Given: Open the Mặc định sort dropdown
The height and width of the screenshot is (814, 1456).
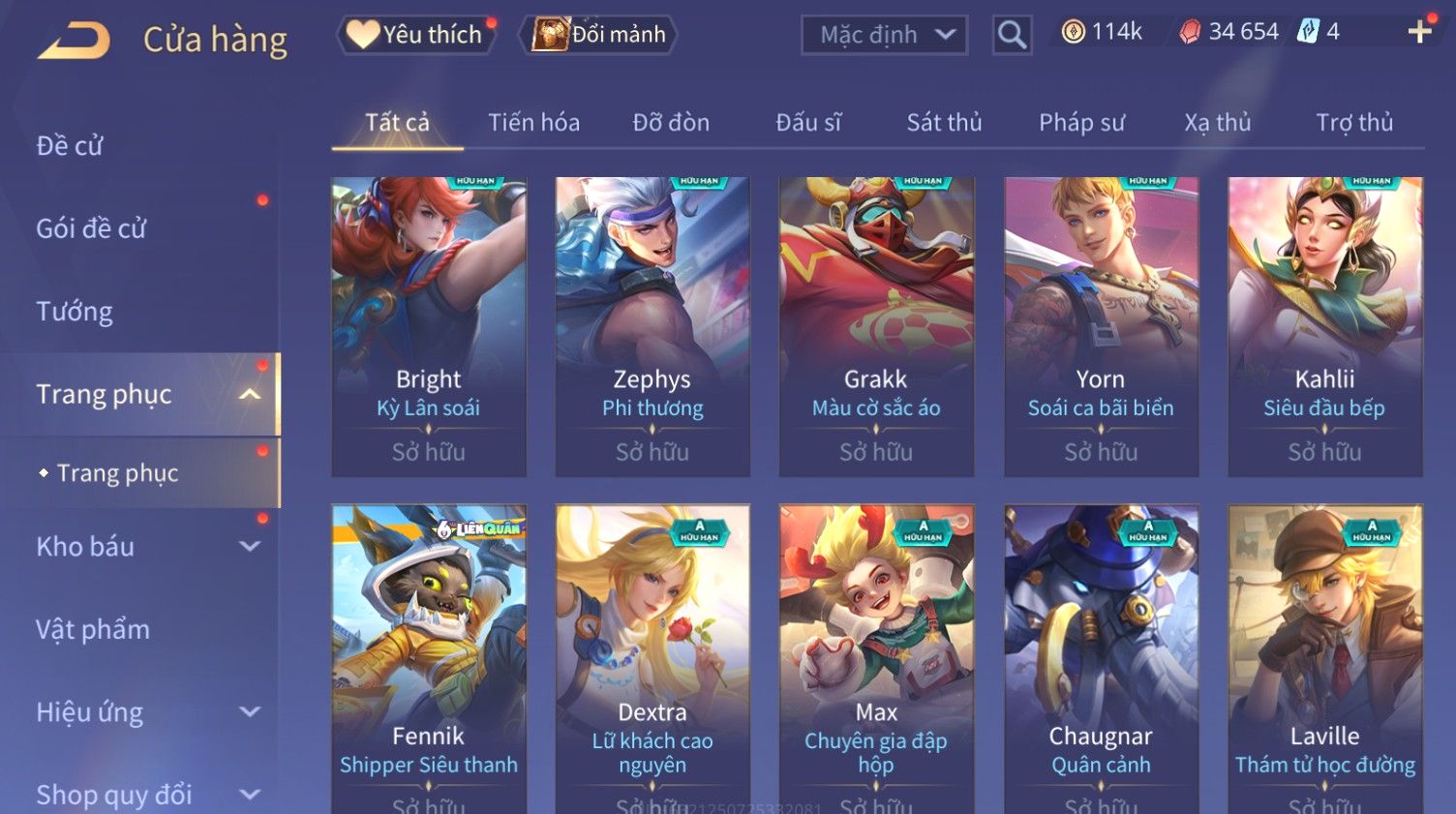Looking at the screenshot, I should [x=884, y=36].
